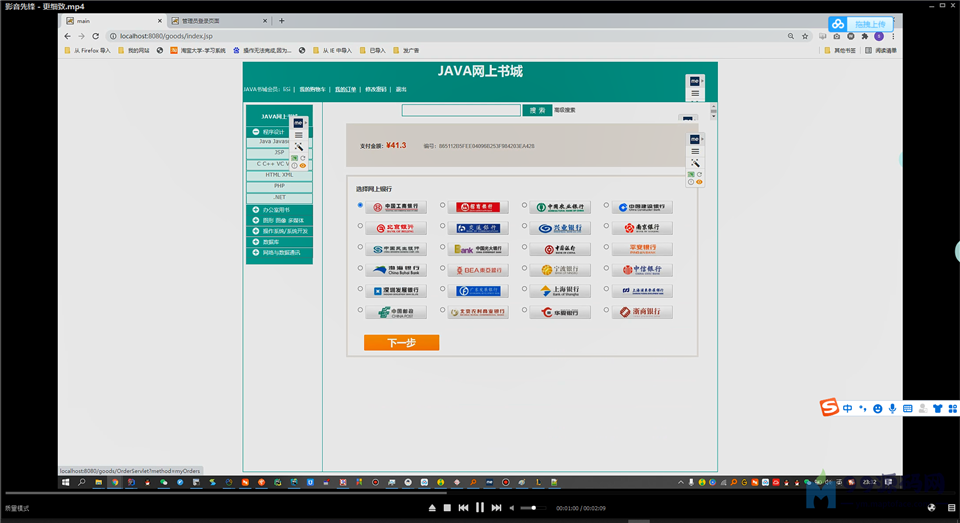The image size is (960, 523).
Task: Go back in the browser
Action: pos(67,36)
